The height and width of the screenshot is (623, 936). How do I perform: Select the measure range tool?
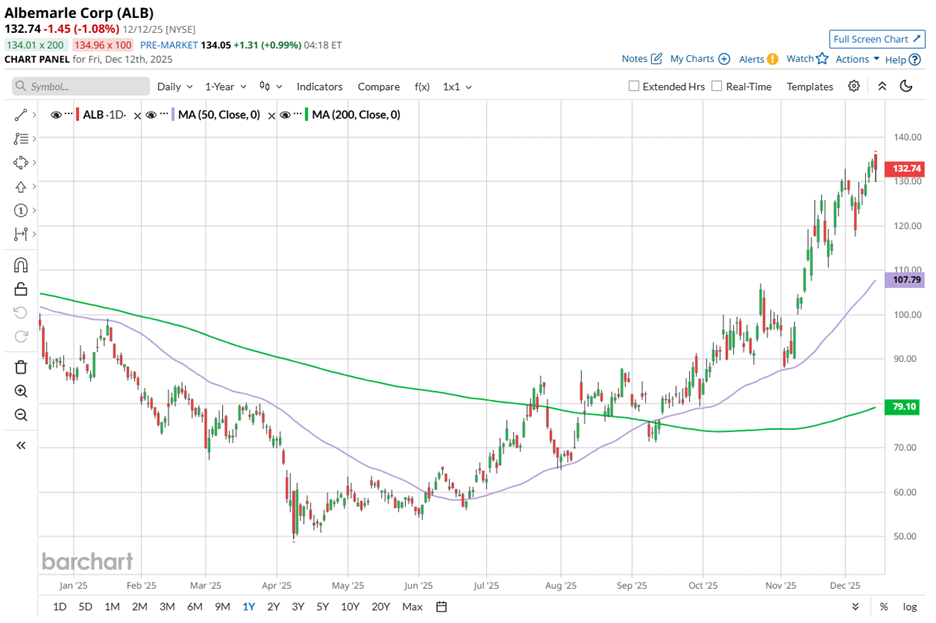[x=21, y=234]
